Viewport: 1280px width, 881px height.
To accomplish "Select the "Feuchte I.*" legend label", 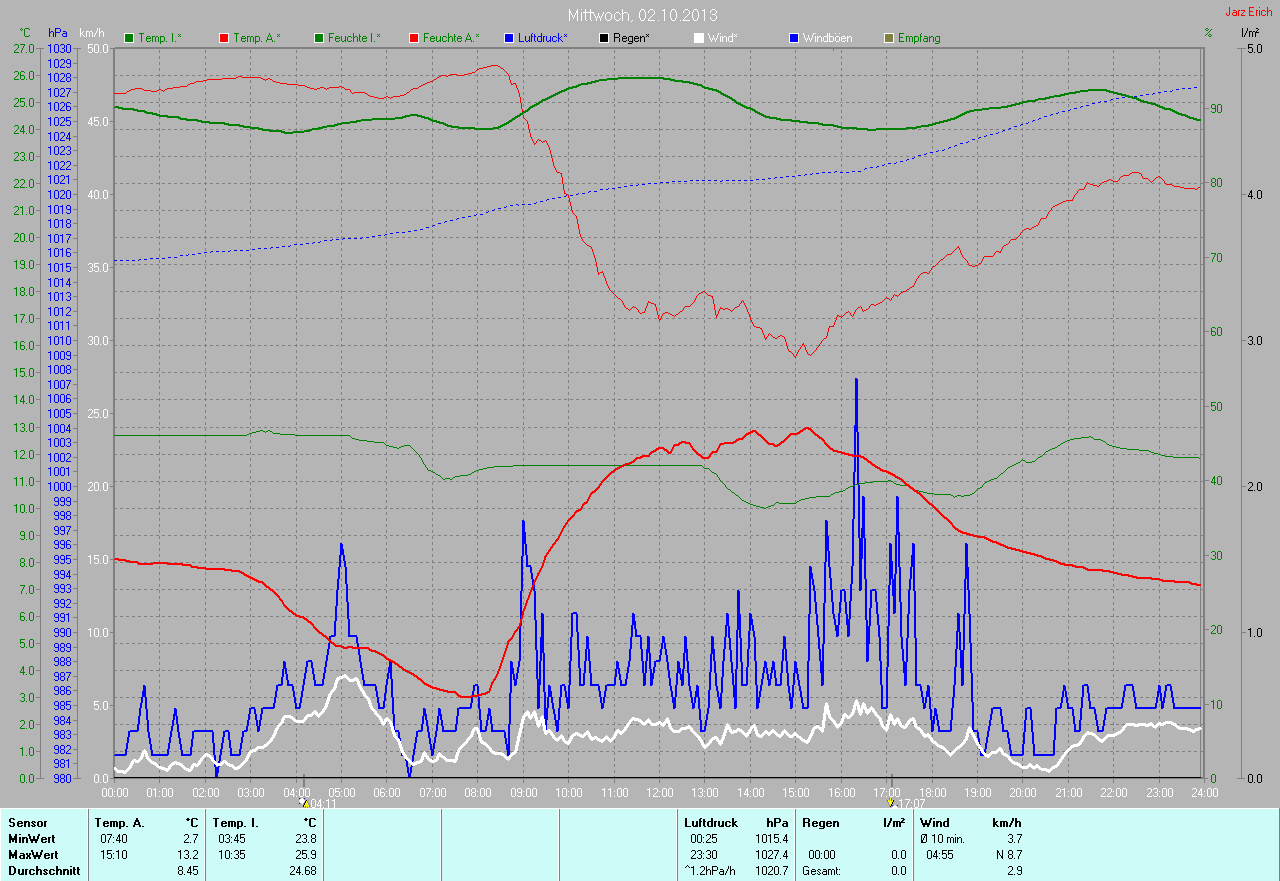I will click(x=355, y=38).
